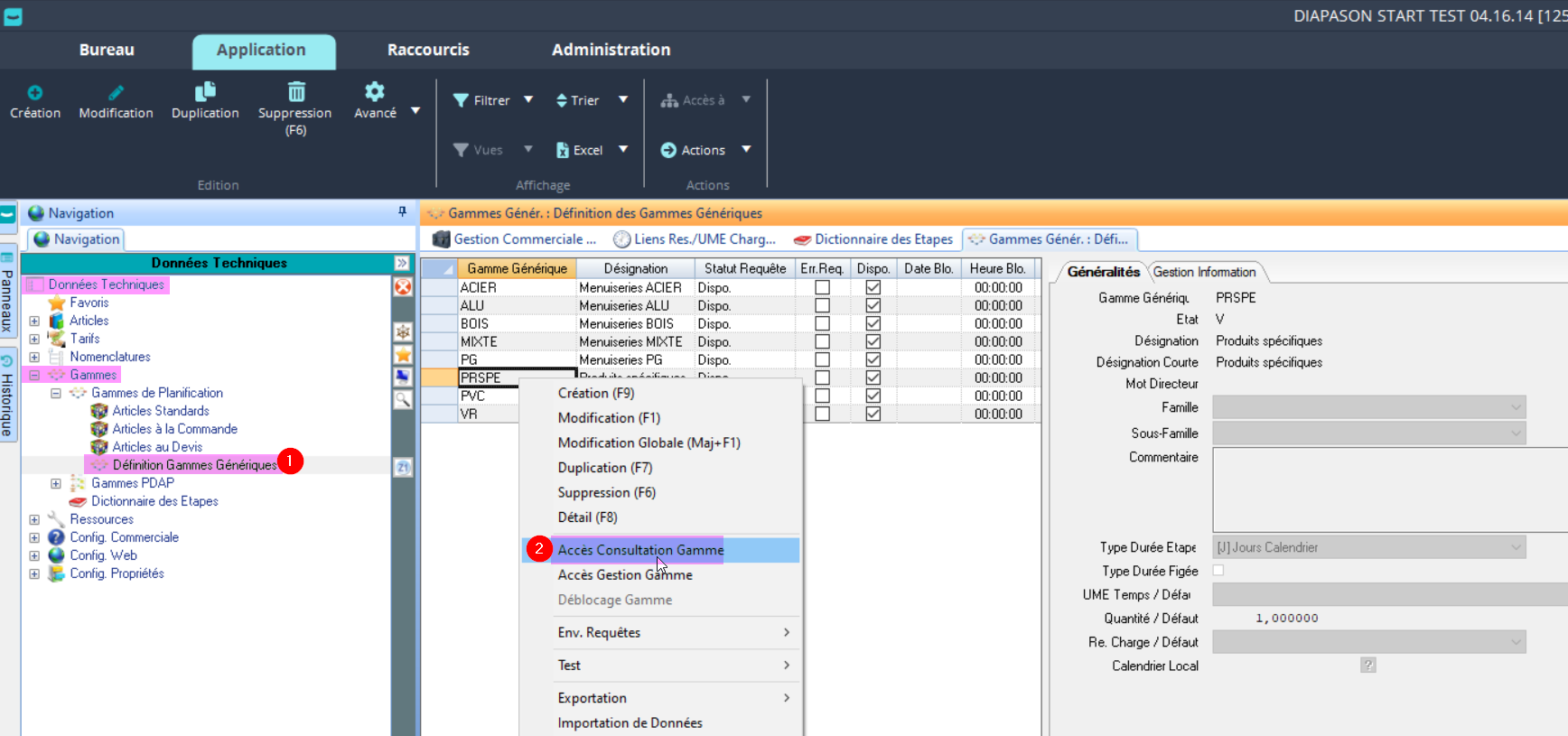Click the Modification pencil icon
1568x736 pixels.
pyautogui.click(x=116, y=93)
